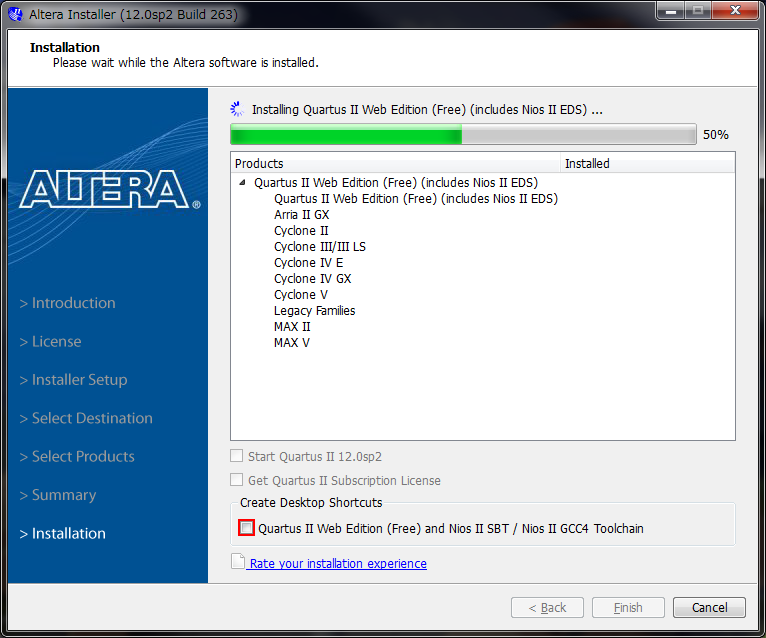Click the document icon beside Rate your installation
The height and width of the screenshot is (638, 766).
pyautogui.click(x=238, y=562)
